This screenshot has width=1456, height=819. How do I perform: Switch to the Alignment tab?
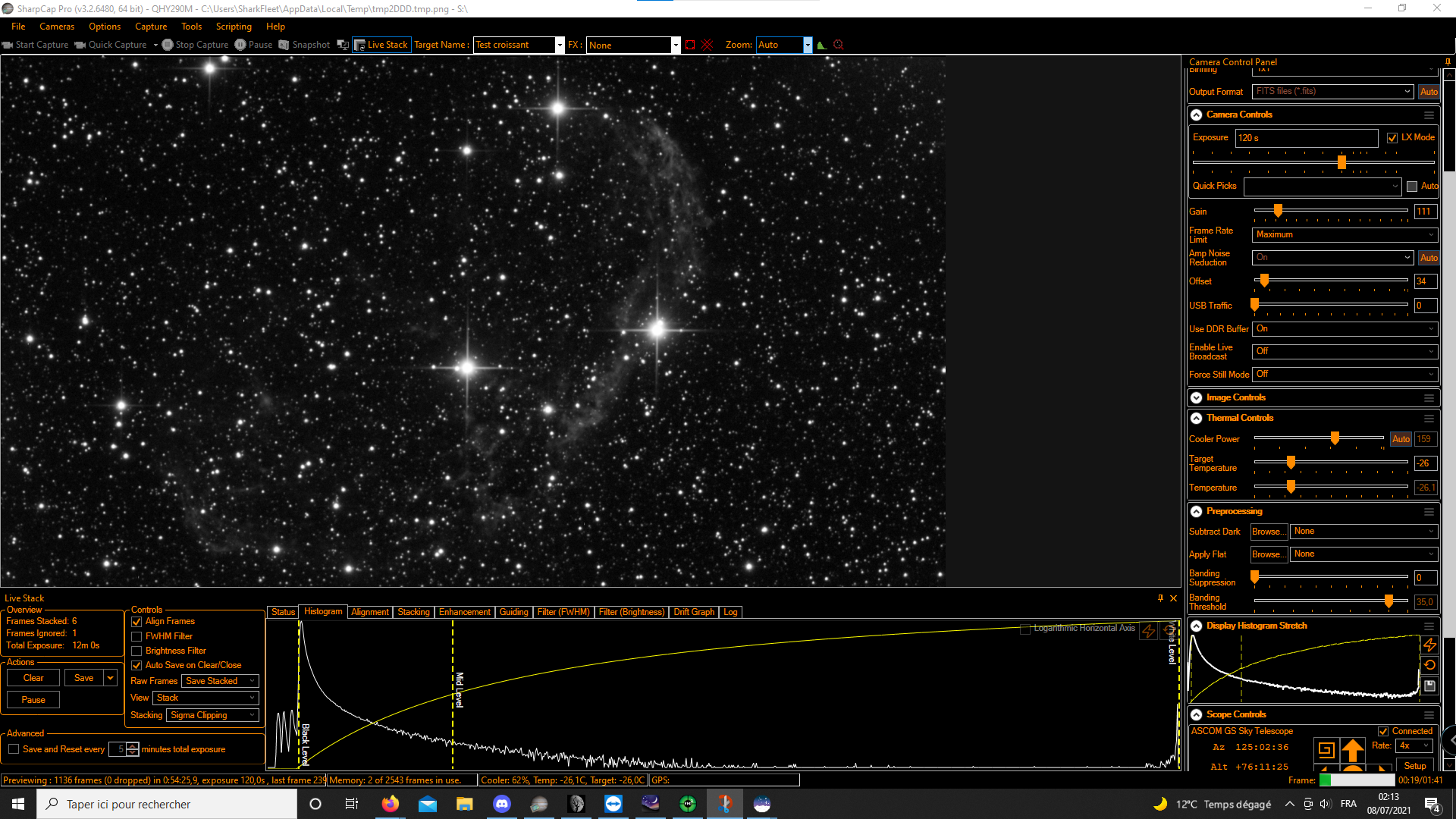click(370, 612)
